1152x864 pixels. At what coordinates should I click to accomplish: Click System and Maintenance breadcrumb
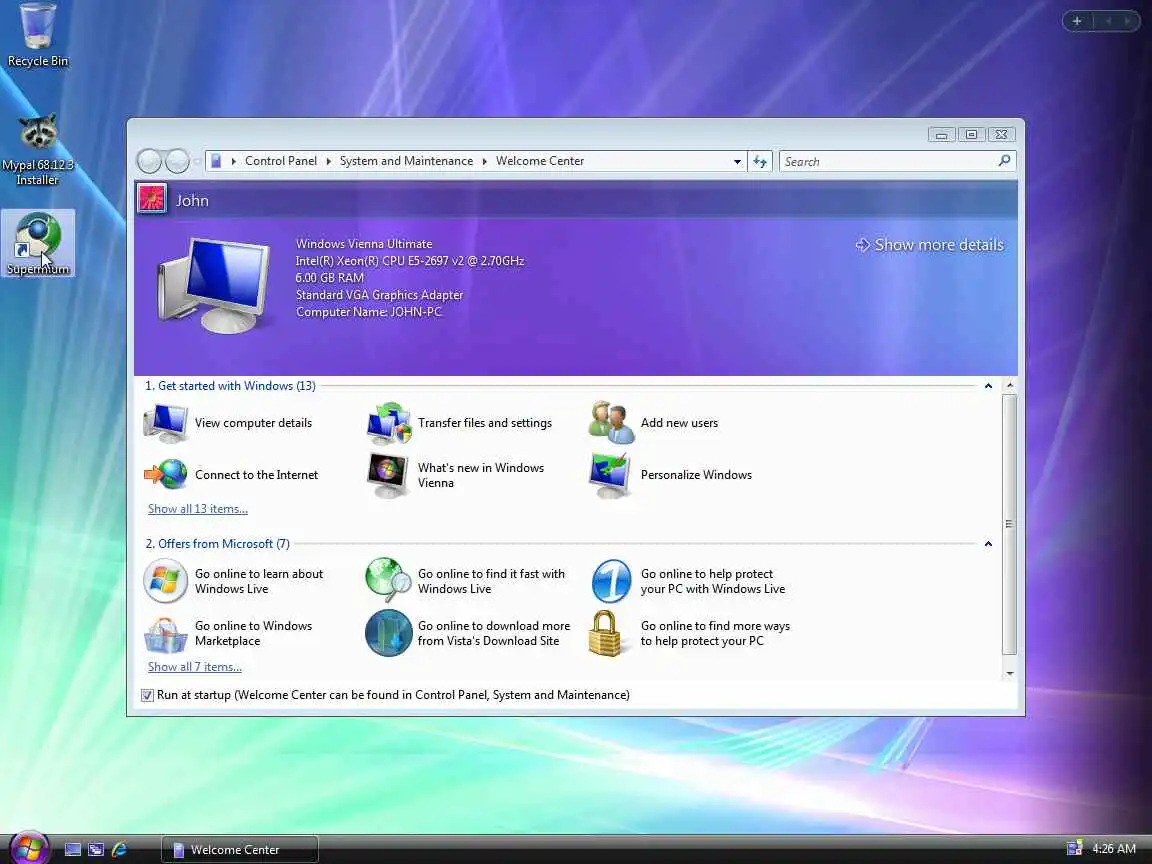tap(406, 161)
